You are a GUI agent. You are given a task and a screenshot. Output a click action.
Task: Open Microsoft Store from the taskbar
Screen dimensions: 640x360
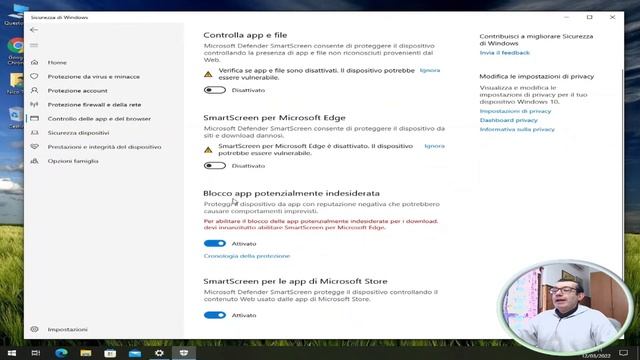(x=110, y=353)
